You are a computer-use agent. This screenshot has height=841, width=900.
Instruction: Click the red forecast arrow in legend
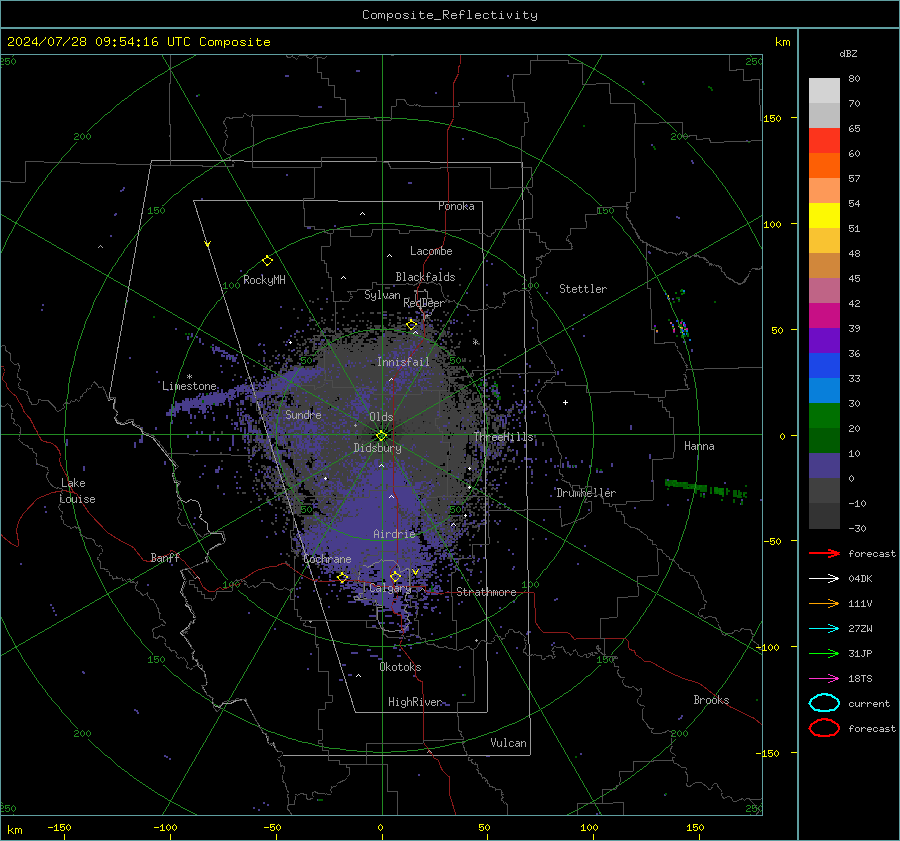(824, 553)
